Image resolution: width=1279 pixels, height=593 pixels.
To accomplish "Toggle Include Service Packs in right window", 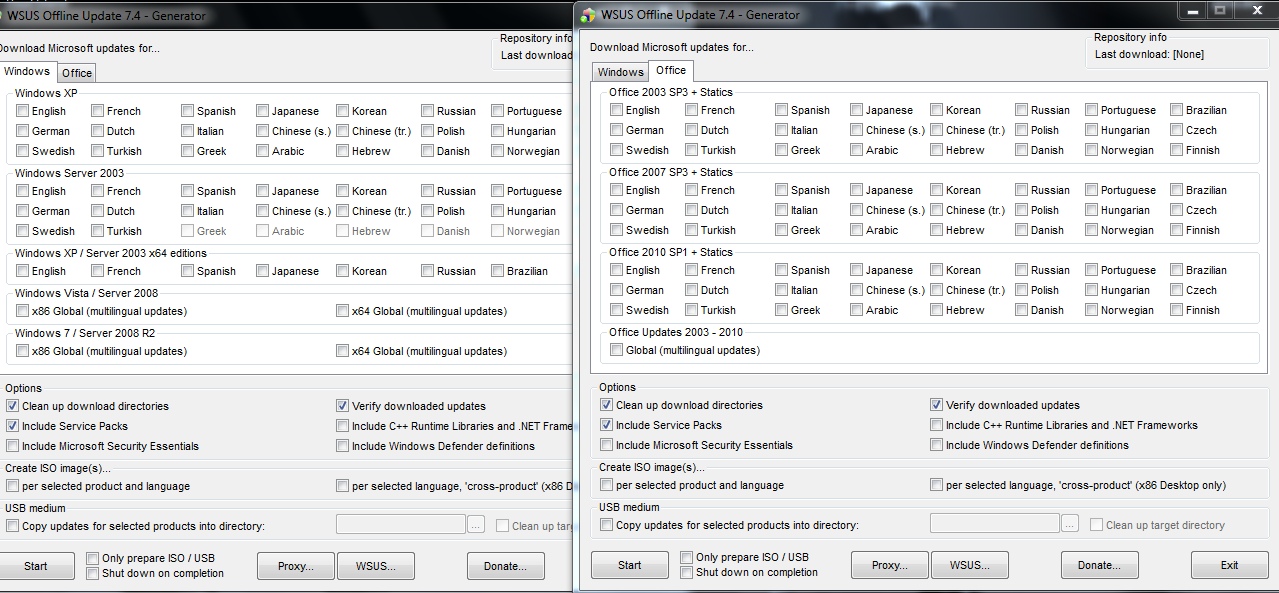I will click(x=607, y=425).
